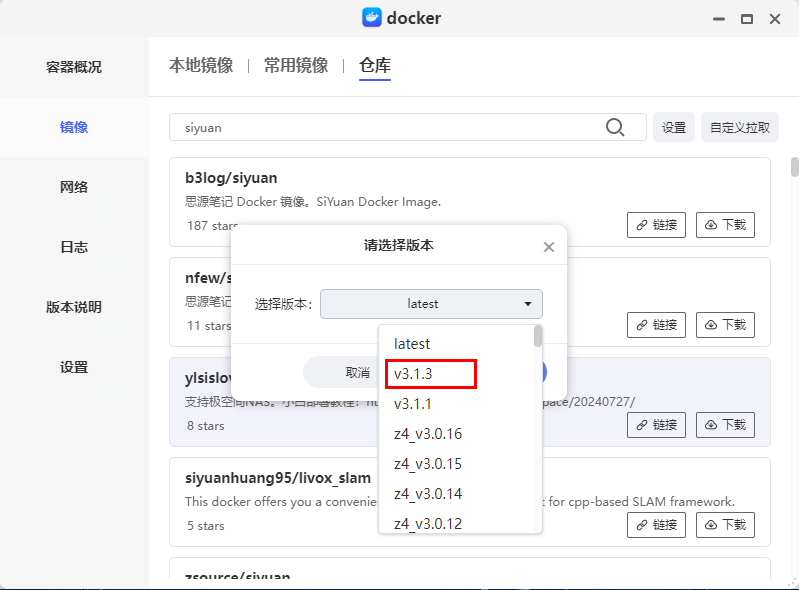The image size is (799, 590).
Task: Open 网络 section in sidebar
Action: (x=74, y=187)
